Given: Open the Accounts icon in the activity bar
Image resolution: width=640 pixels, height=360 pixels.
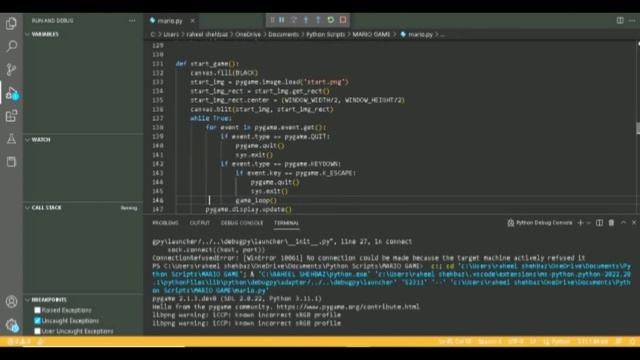Looking at the screenshot, I should (x=11, y=302).
